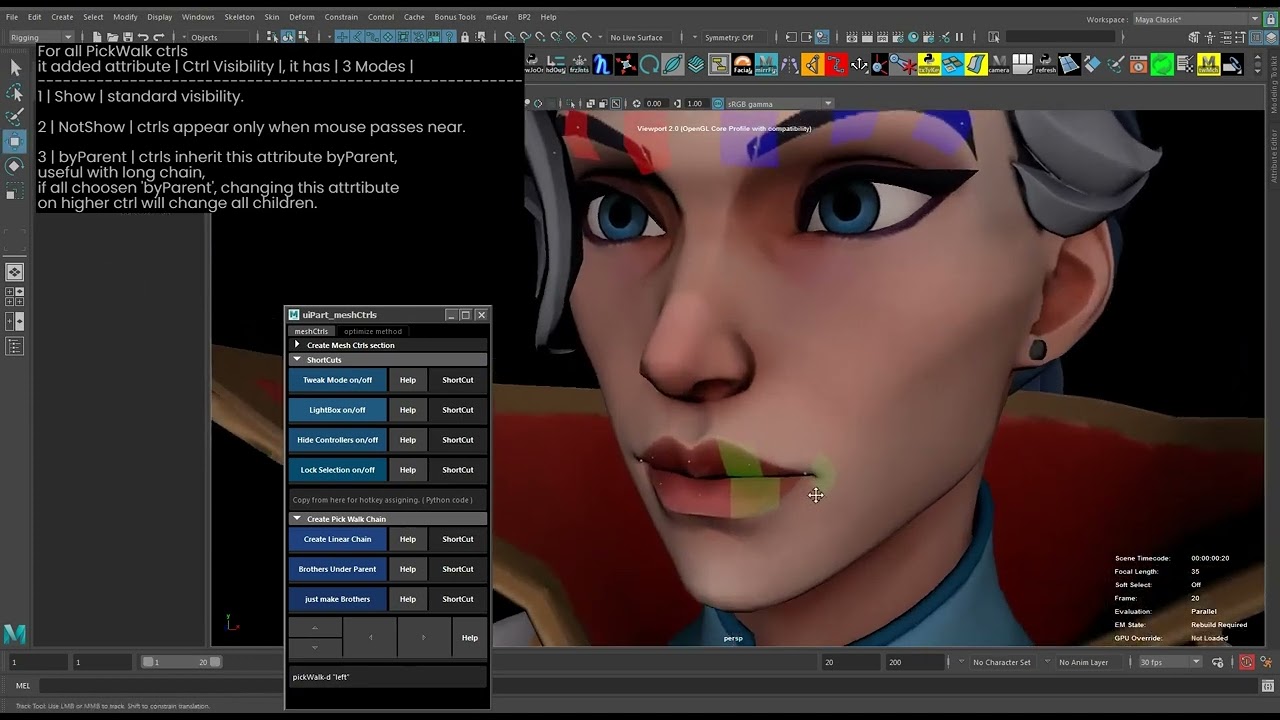
Task: Click the red joint-chain shelf icon
Action: (x=836, y=65)
